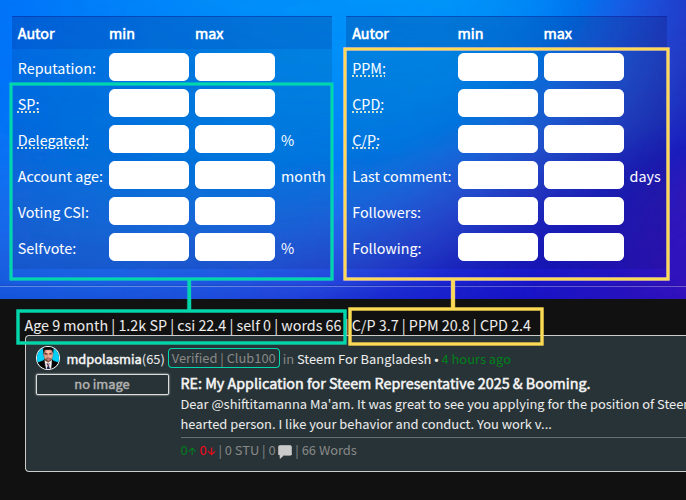The height and width of the screenshot is (500, 686).
Task: Click the 1.2k SP stat
Action: [x=143, y=326]
